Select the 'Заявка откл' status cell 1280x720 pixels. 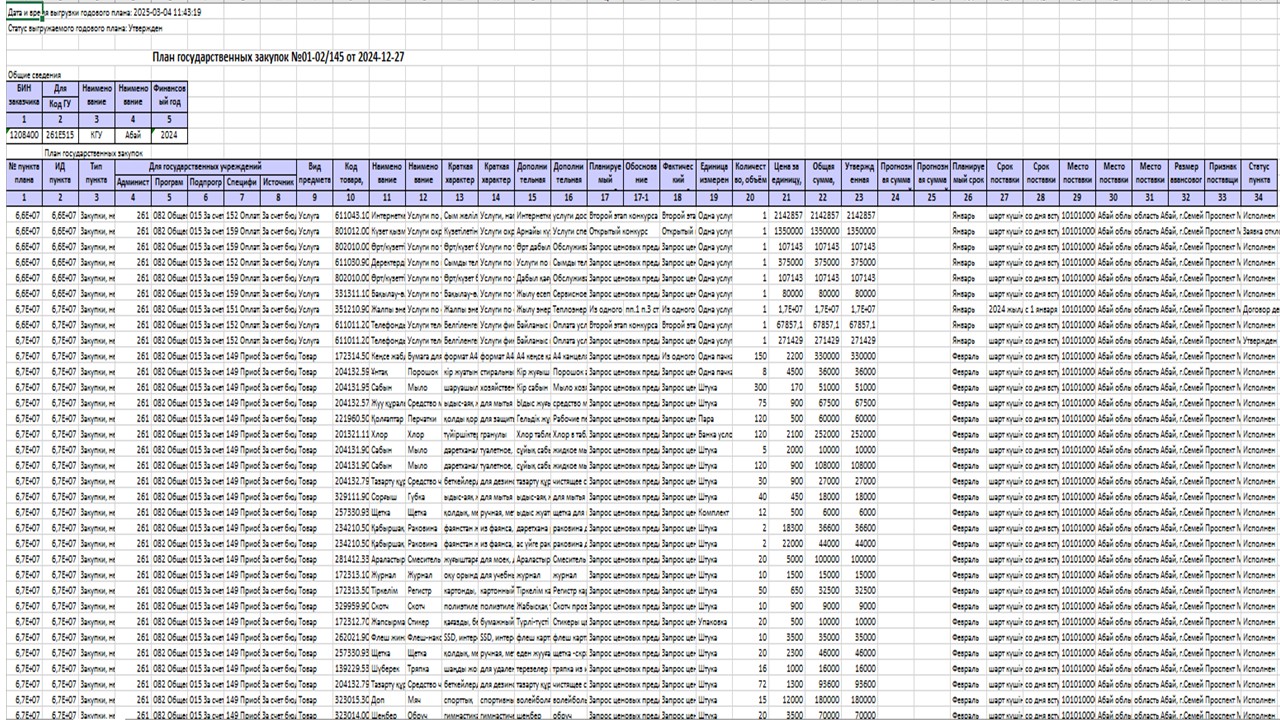[1259, 230]
